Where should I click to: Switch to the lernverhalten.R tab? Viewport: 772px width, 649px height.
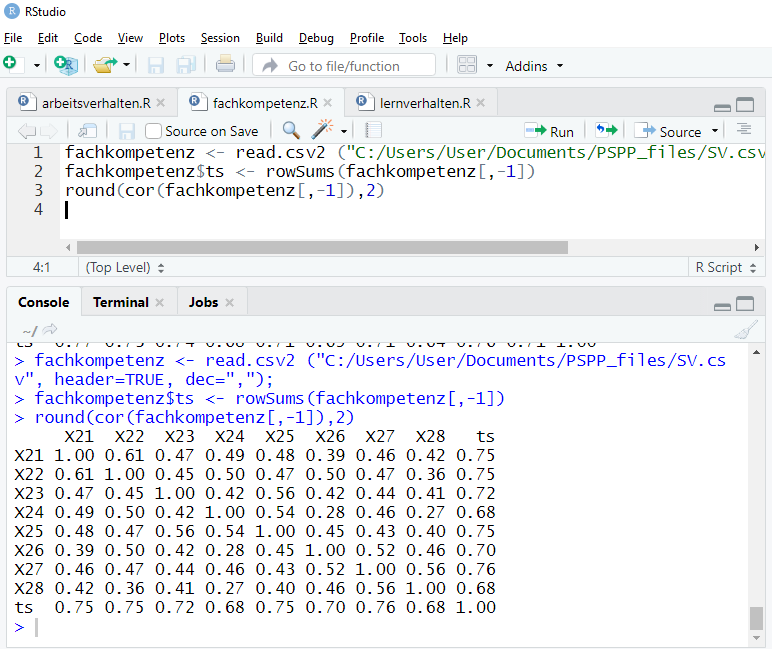pos(424,103)
